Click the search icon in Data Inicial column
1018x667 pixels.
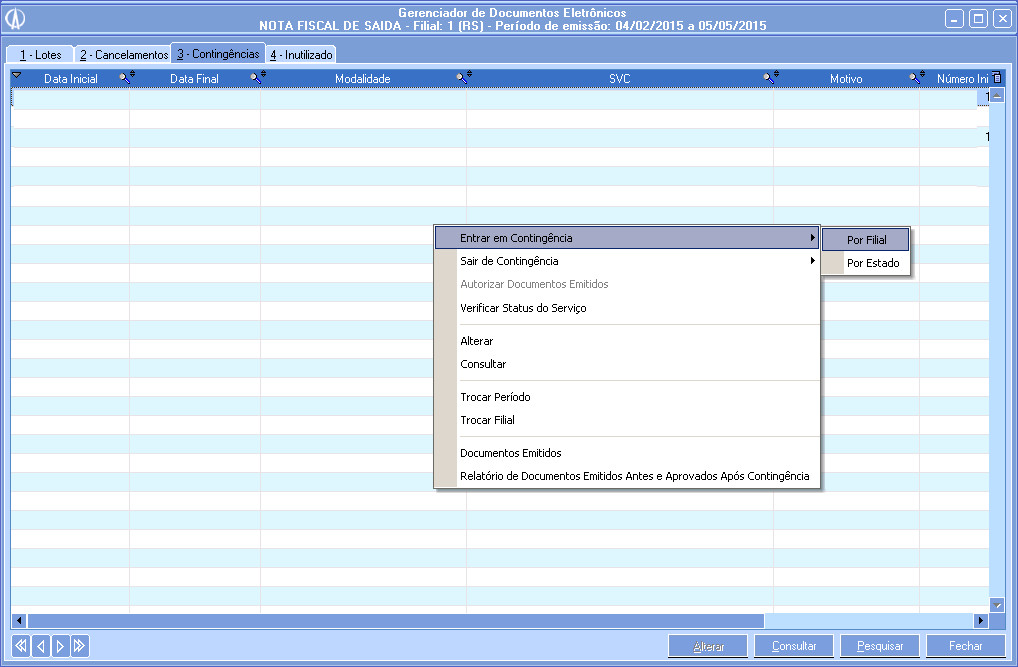click(x=126, y=78)
